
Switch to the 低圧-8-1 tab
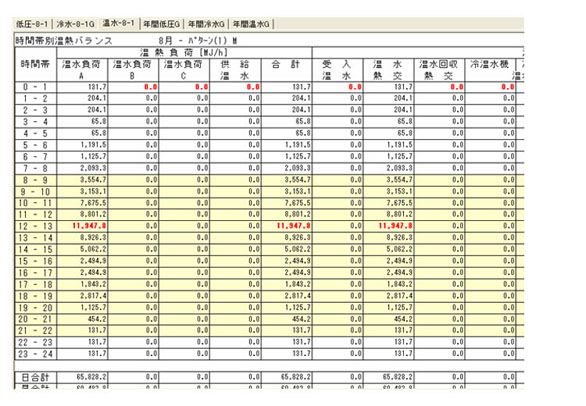coord(32,24)
